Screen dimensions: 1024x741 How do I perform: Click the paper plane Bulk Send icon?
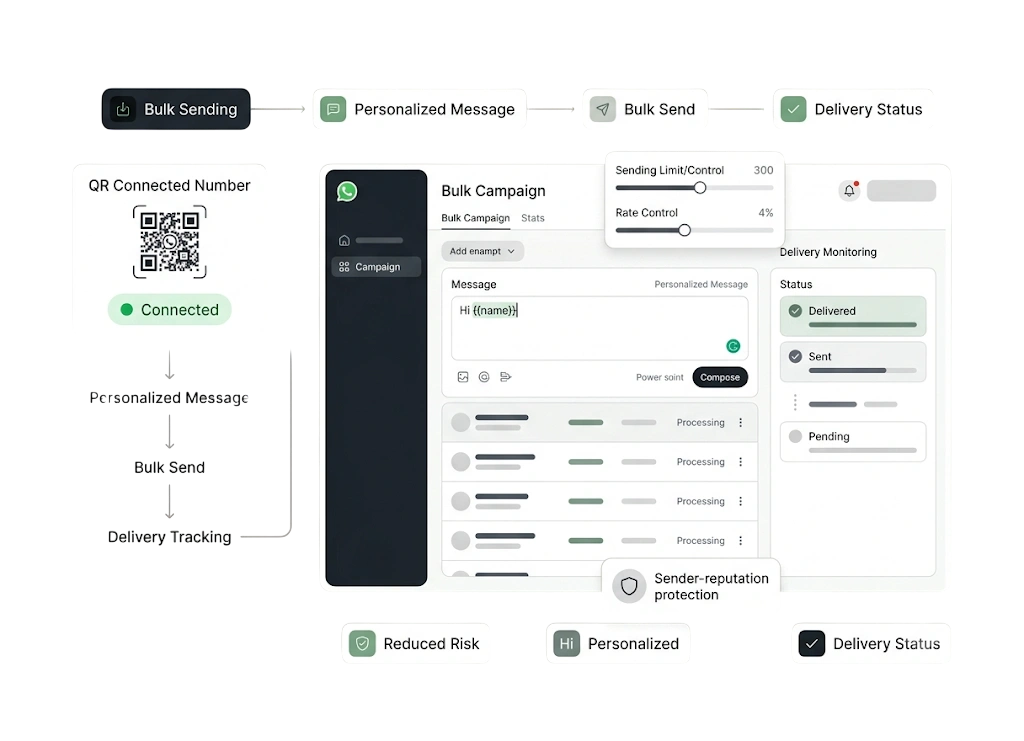click(x=603, y=109)
